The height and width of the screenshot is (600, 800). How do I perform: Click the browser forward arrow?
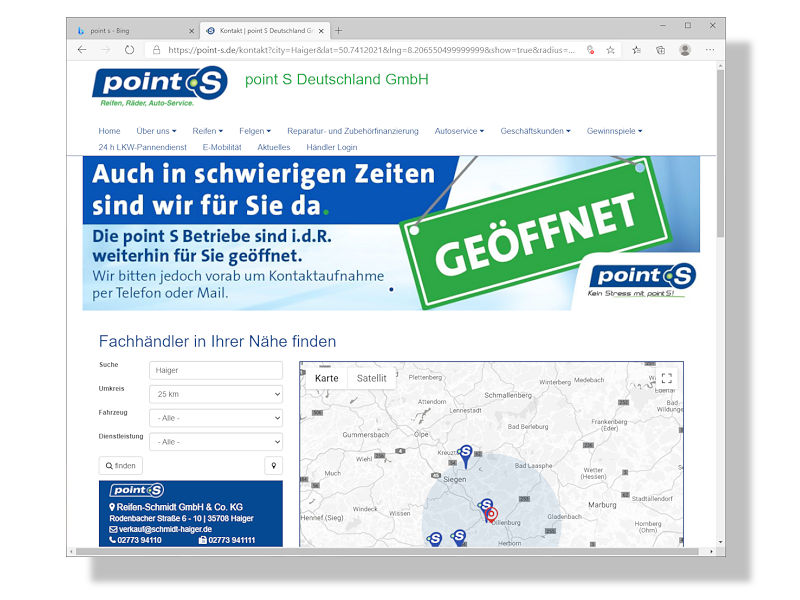pyautogui.click(x=106, y=50)
